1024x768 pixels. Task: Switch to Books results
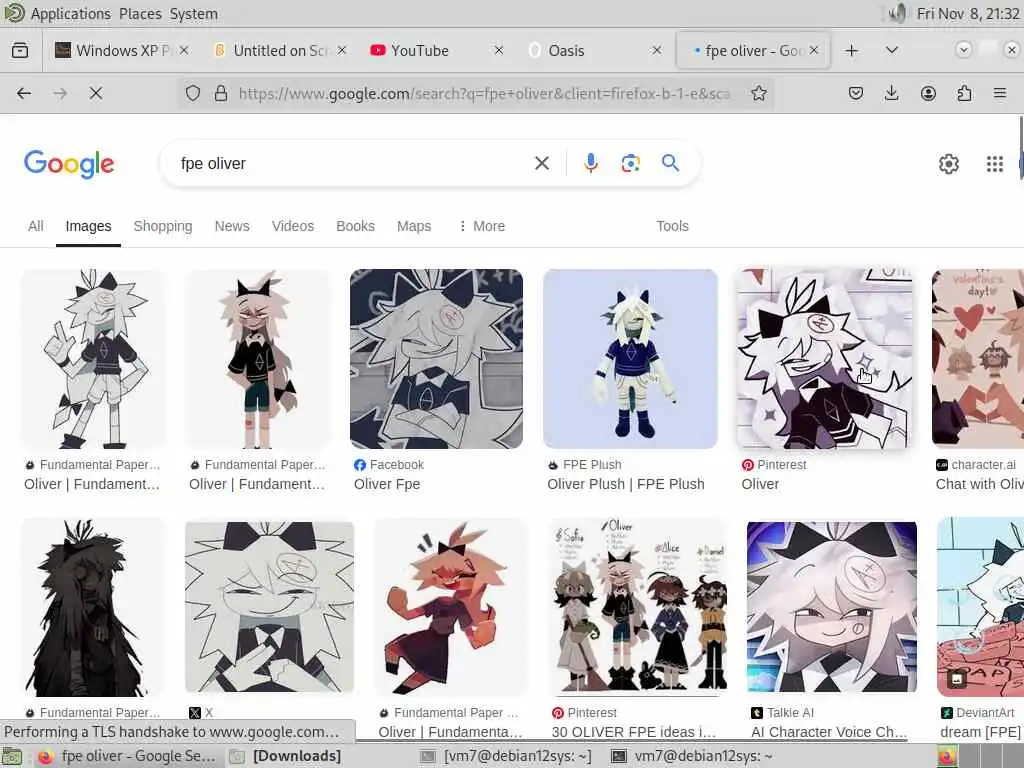coord(355,226)
